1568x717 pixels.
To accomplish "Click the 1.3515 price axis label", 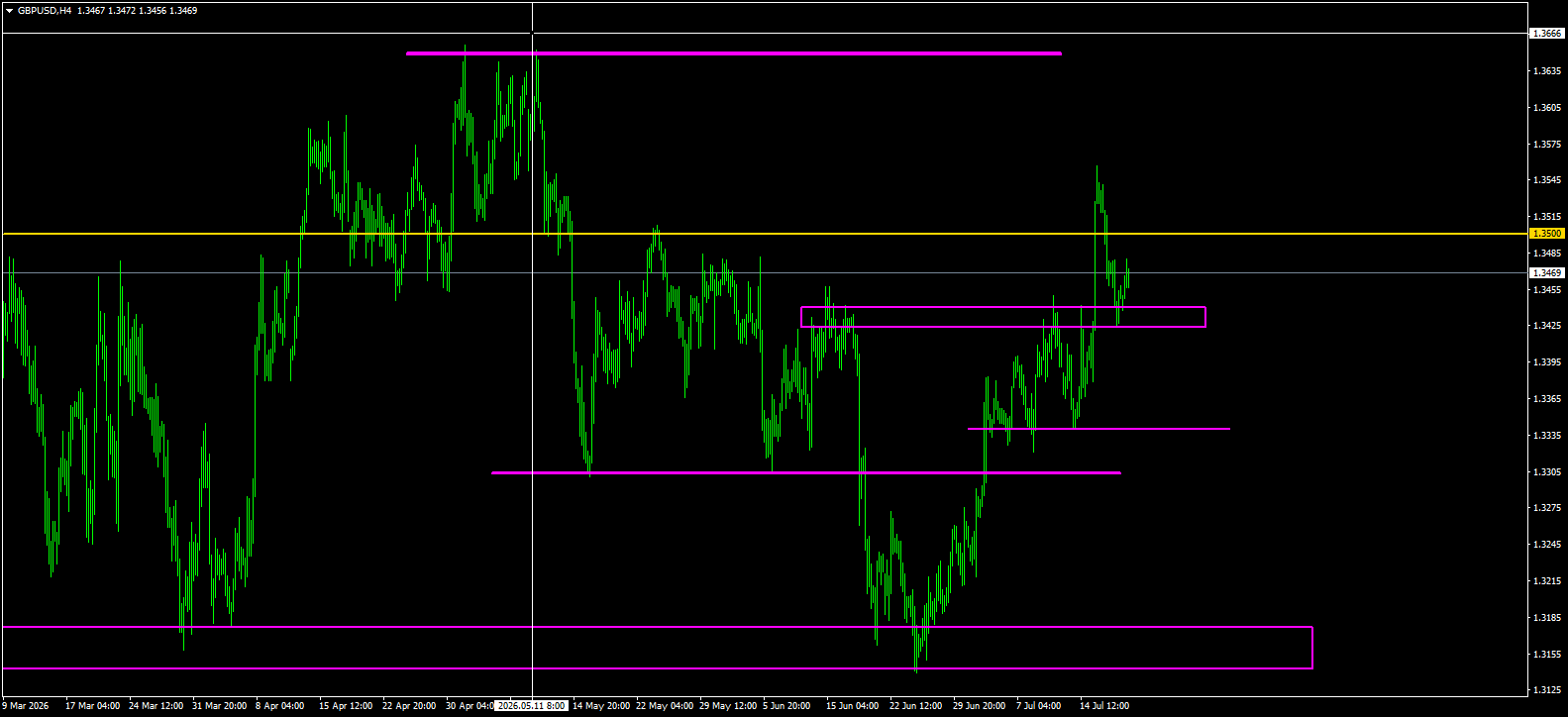I will [x=1547, y=217].
